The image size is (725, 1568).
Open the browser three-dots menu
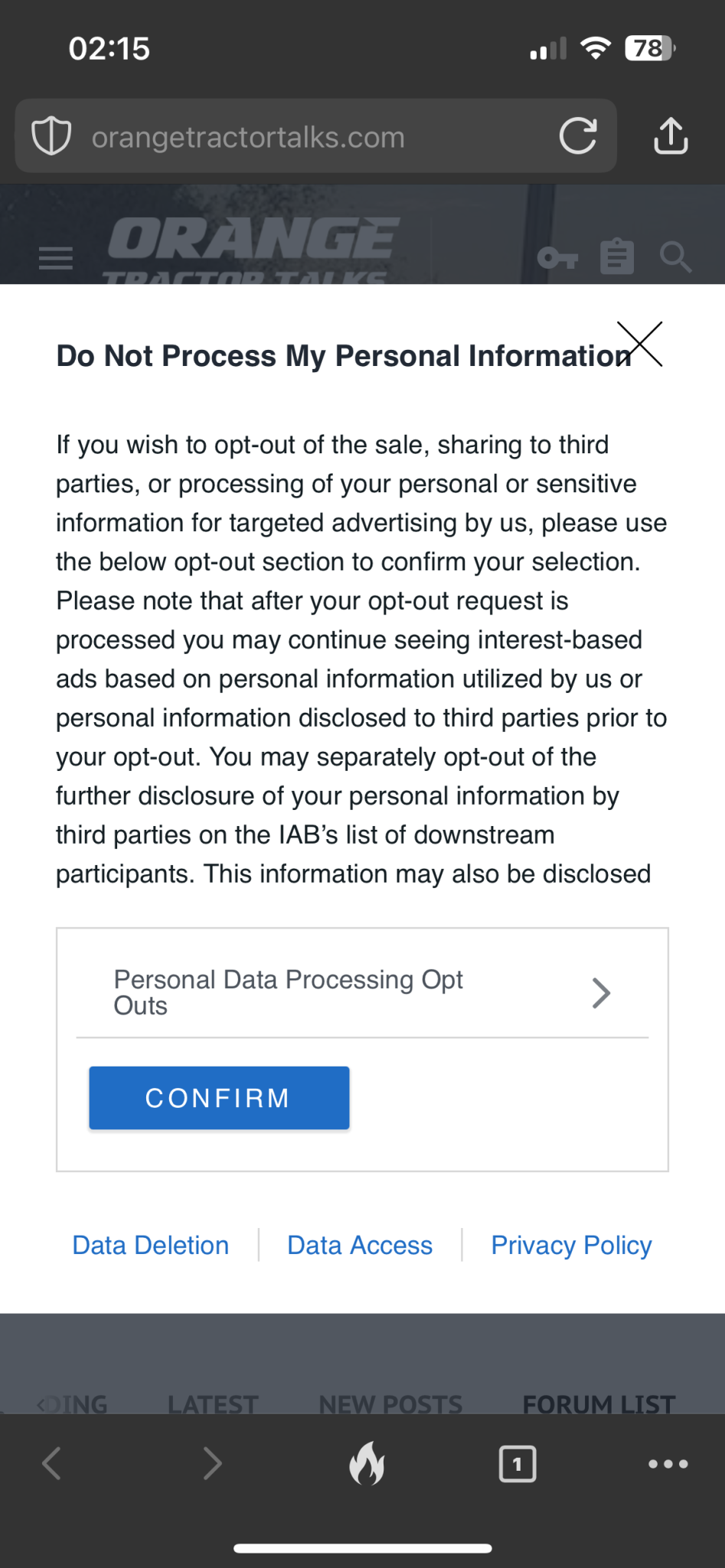point(668,1464)
